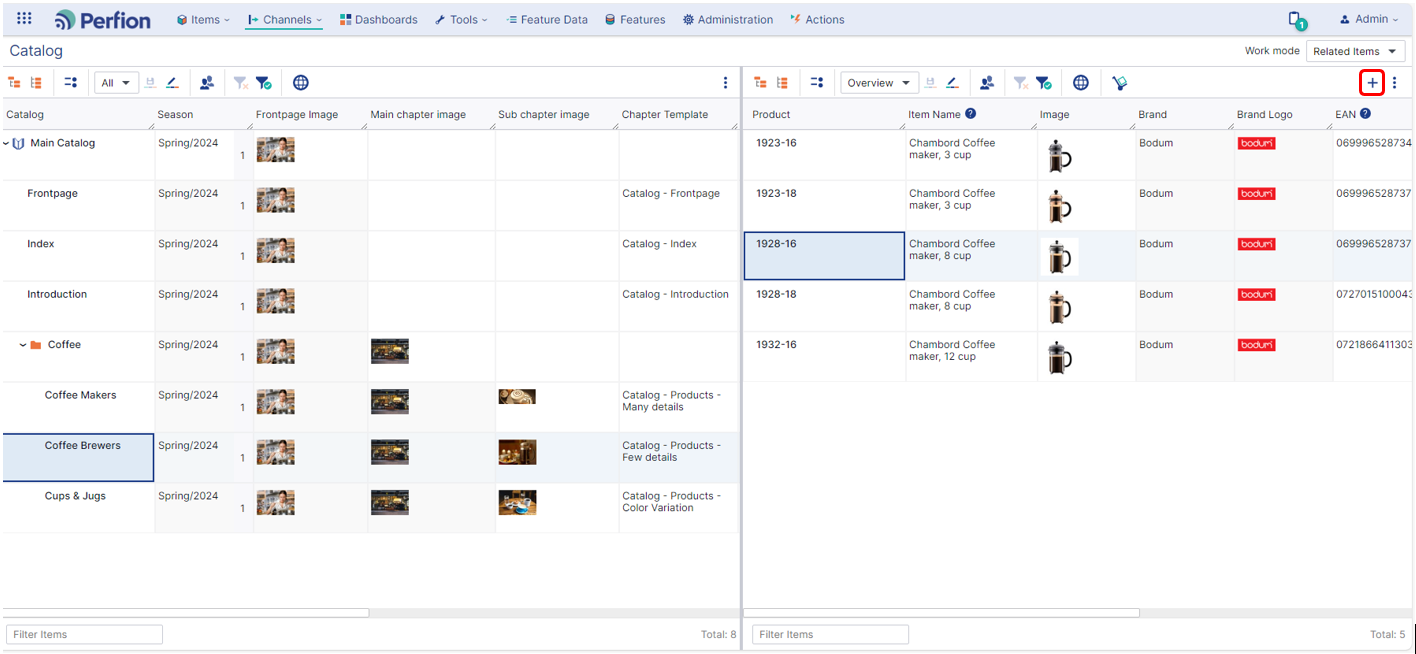Viewport: 1416px width, 654px height.
Task: Open more options kebab in Product pane
Action: pyautogui.click(x=1395, y=83)
